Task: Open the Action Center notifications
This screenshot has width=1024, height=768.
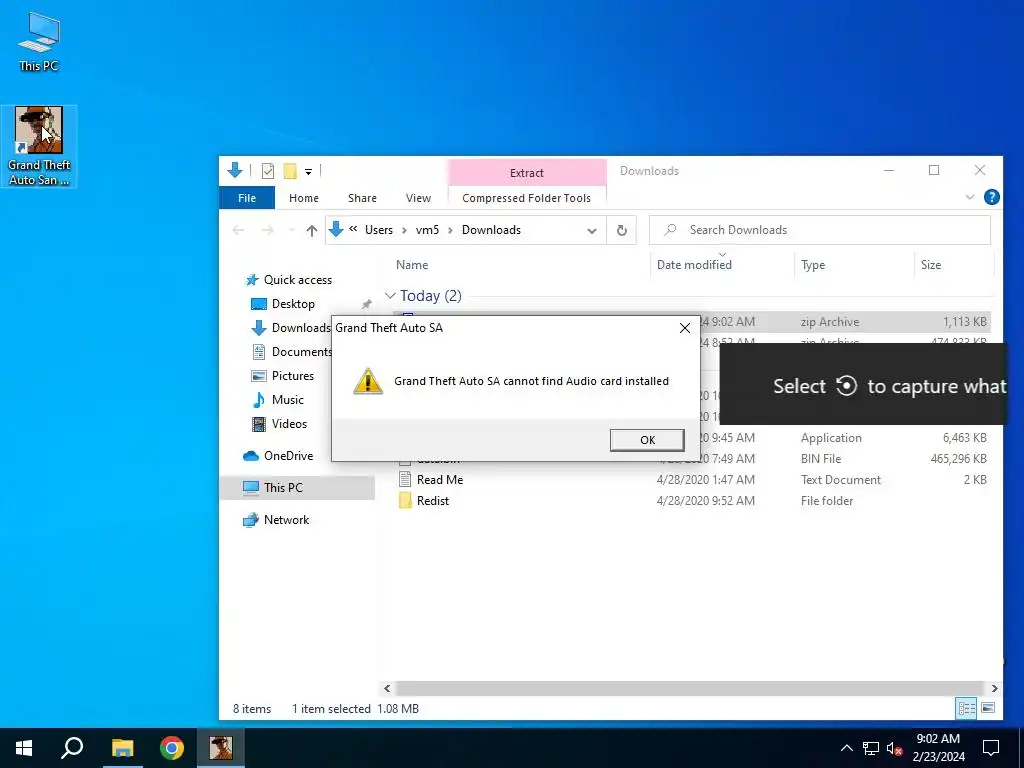Action: (x=991, y=748)
